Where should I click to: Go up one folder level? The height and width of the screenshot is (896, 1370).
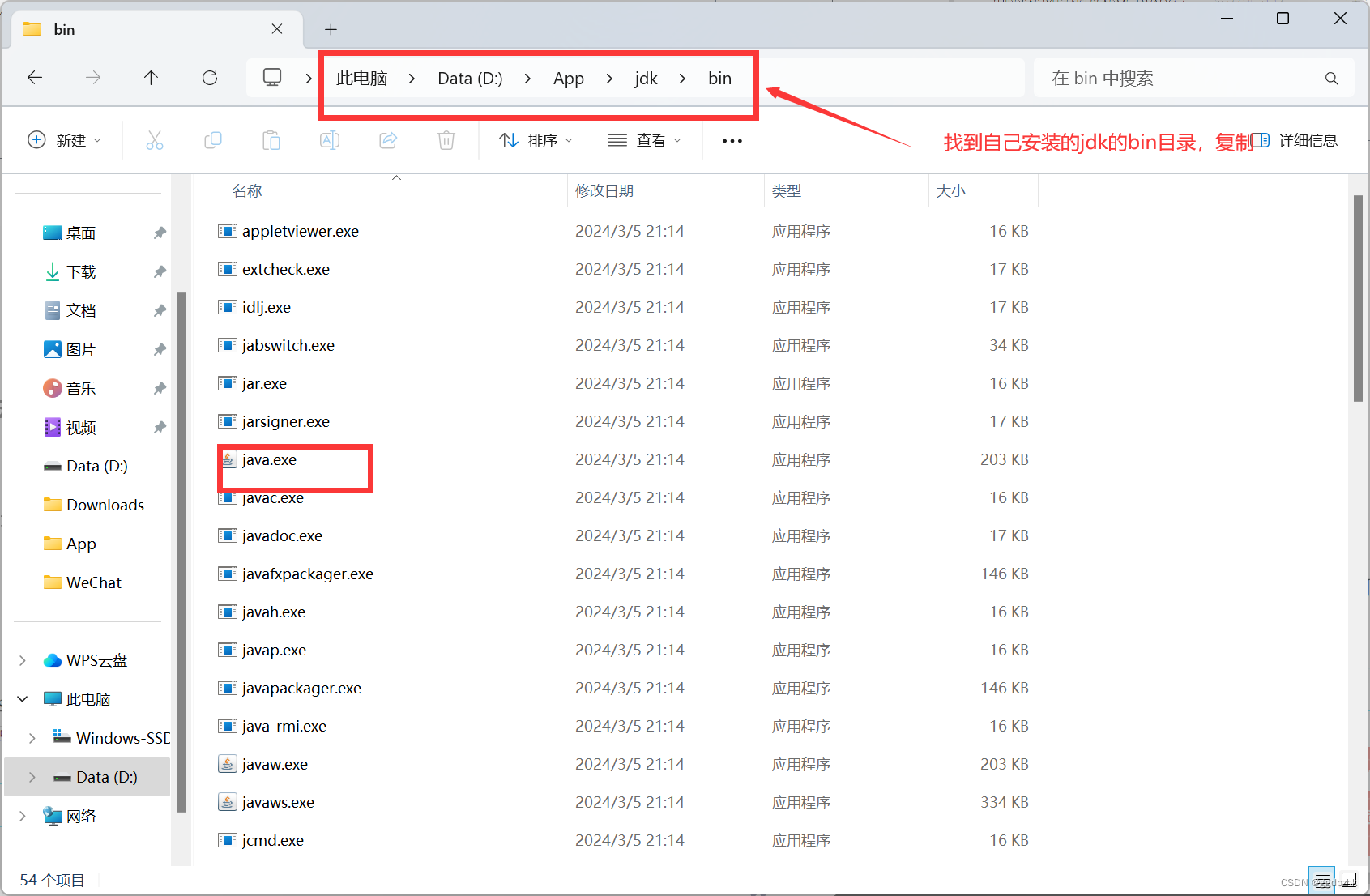tap(151, 78)
